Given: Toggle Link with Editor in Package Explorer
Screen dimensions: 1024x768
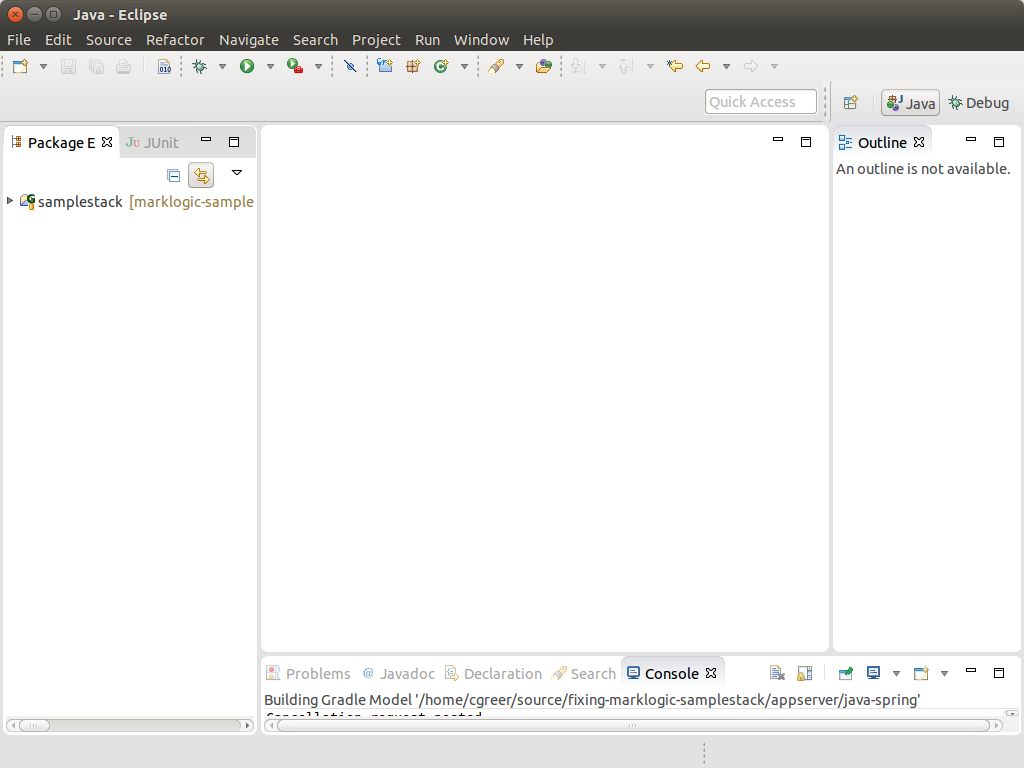Looking at the screenshot, I should 201,175.
